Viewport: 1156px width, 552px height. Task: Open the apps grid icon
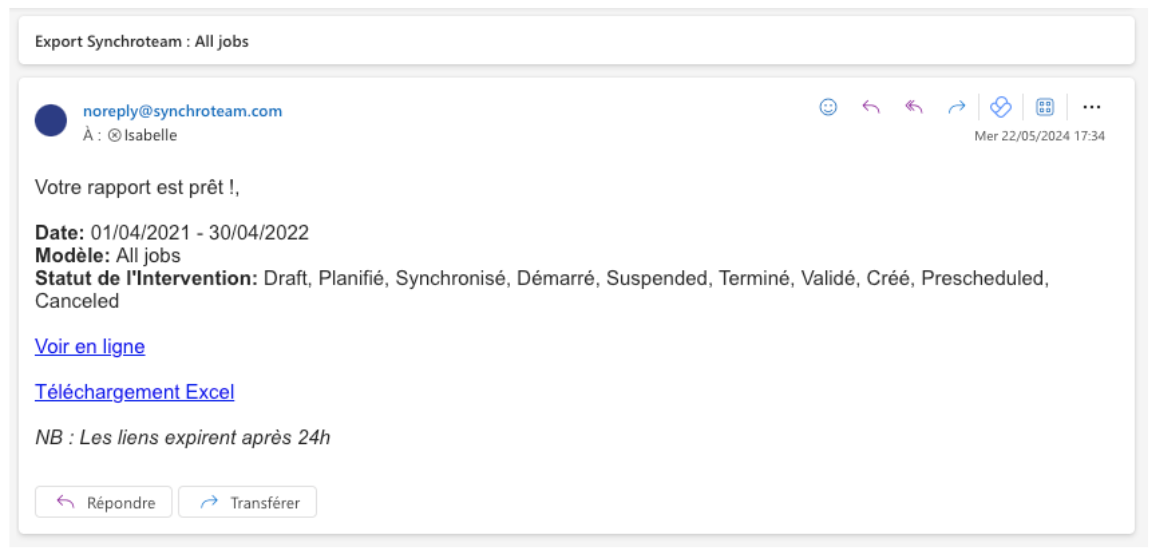click(x=1045, y=108)
